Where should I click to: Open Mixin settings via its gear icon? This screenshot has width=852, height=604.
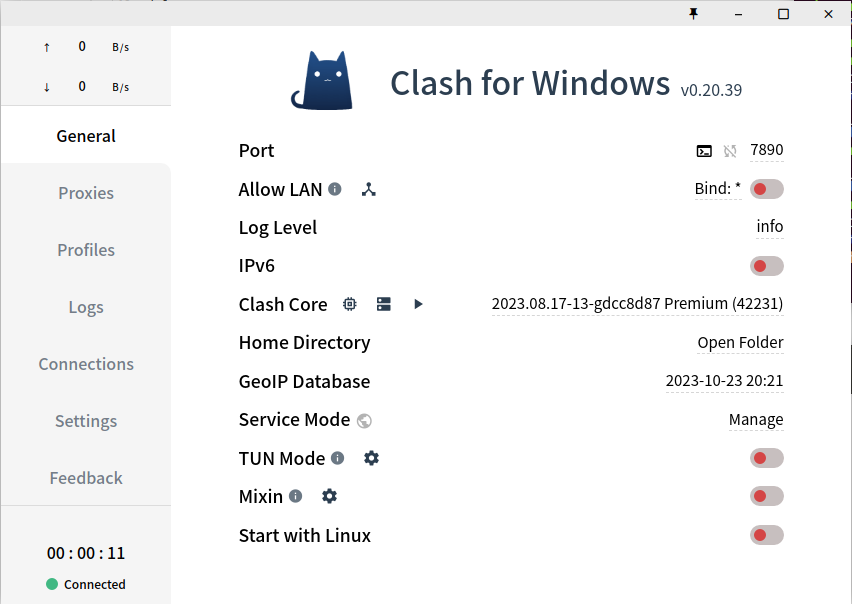(x=329, y=495)
